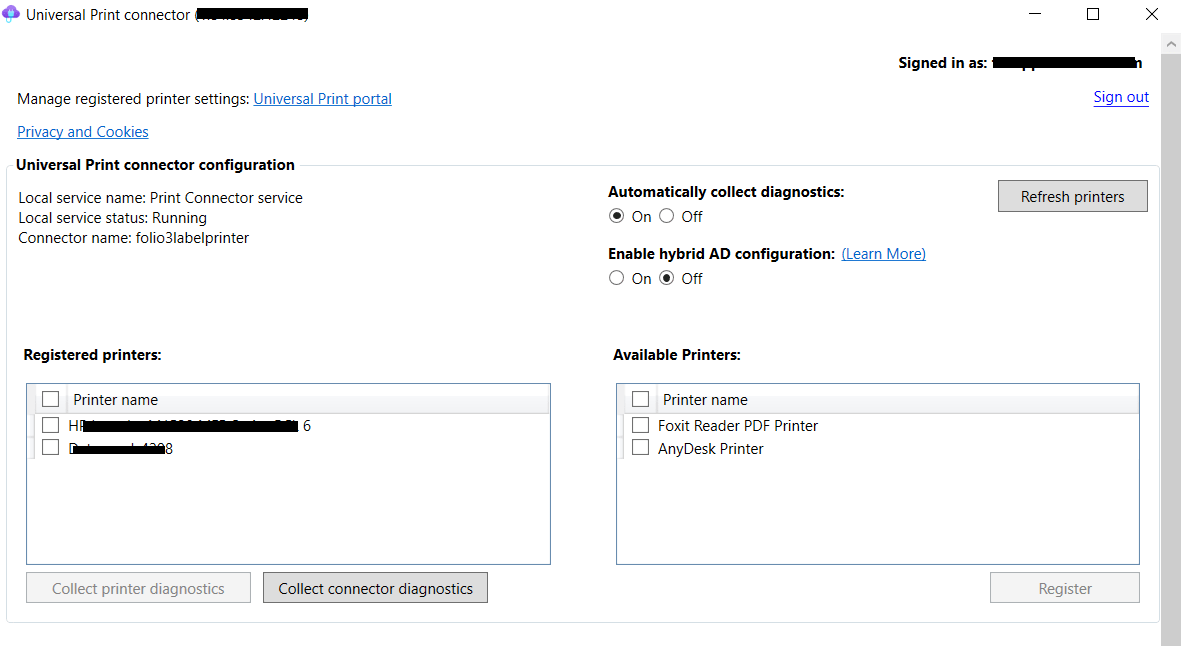Open Privacy and Cookies link
The width and height of the screenshot is (1181, 646).
pyautogui.click(x=83, y=132)
